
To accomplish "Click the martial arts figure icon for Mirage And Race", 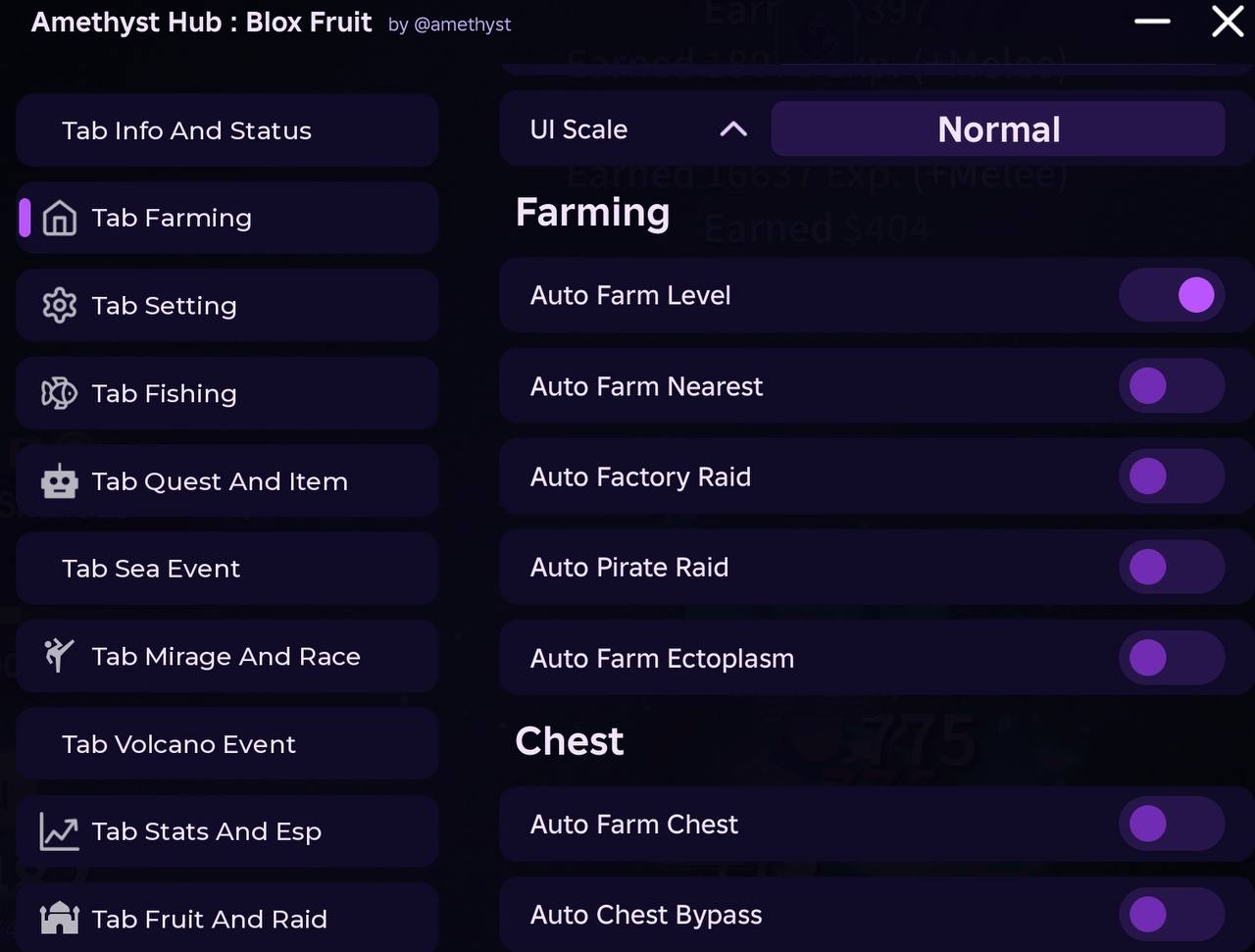I will 60,655.
